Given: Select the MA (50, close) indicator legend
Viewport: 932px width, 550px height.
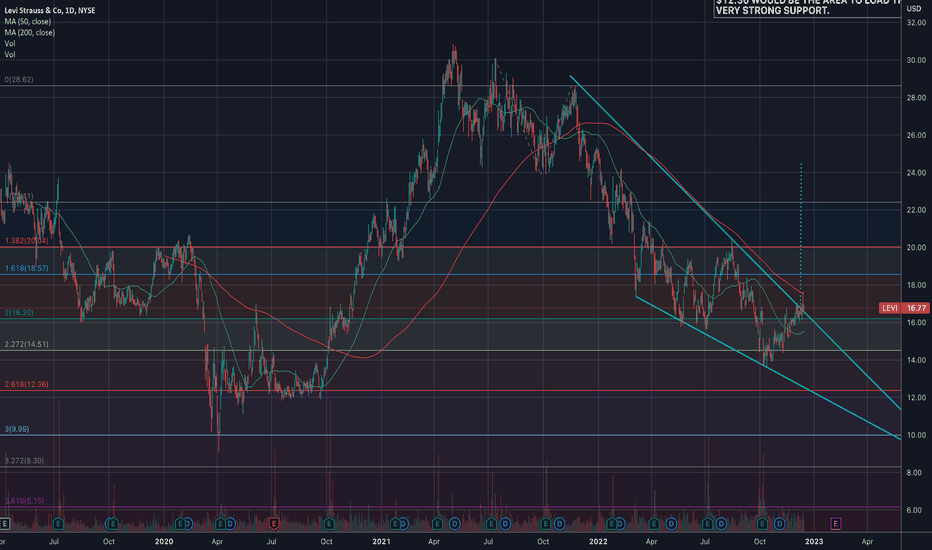Looking at the screenshot, I should point(27,21).
